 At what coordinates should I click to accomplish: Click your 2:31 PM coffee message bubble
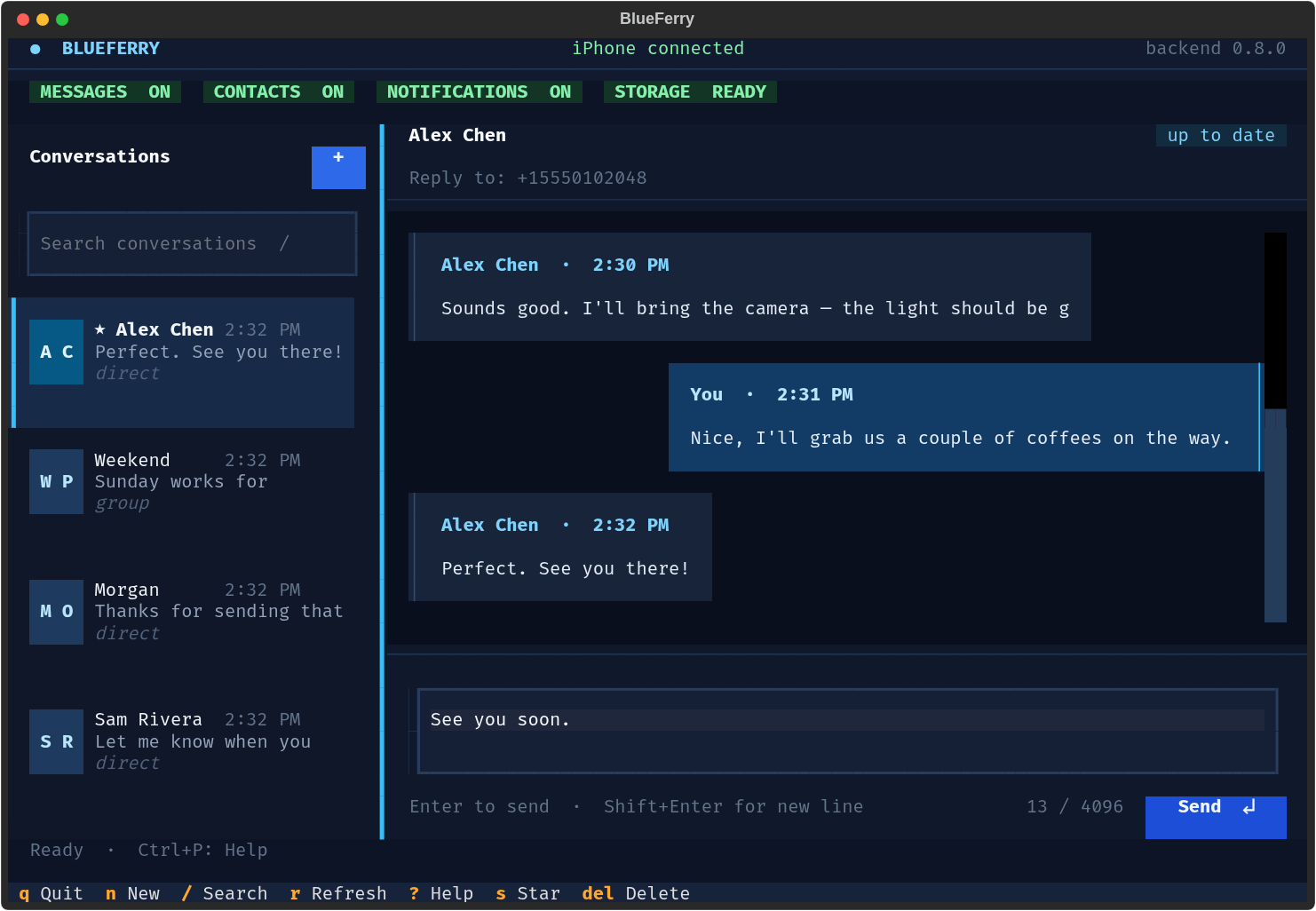[965, 417]
